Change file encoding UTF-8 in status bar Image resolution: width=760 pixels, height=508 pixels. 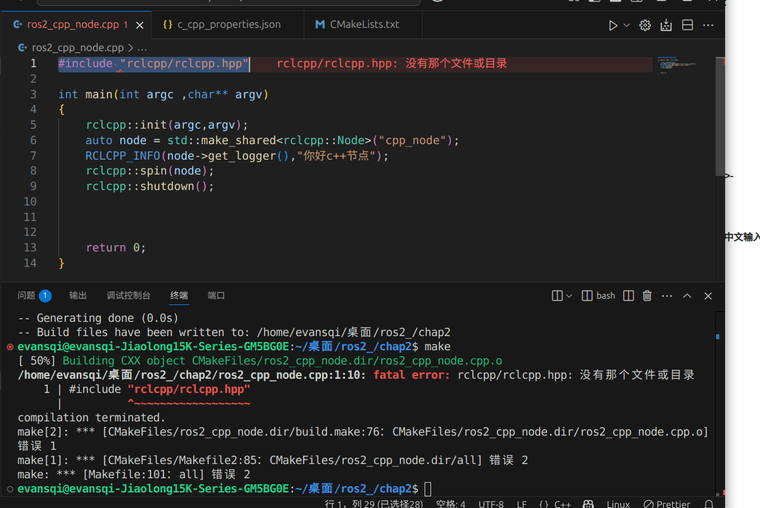point(491,504)
